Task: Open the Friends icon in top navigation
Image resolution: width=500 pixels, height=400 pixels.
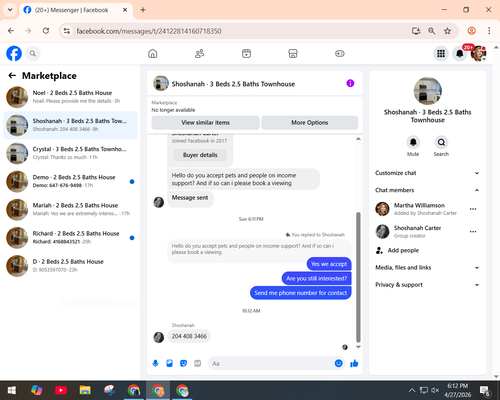Action: click(199, 53)
